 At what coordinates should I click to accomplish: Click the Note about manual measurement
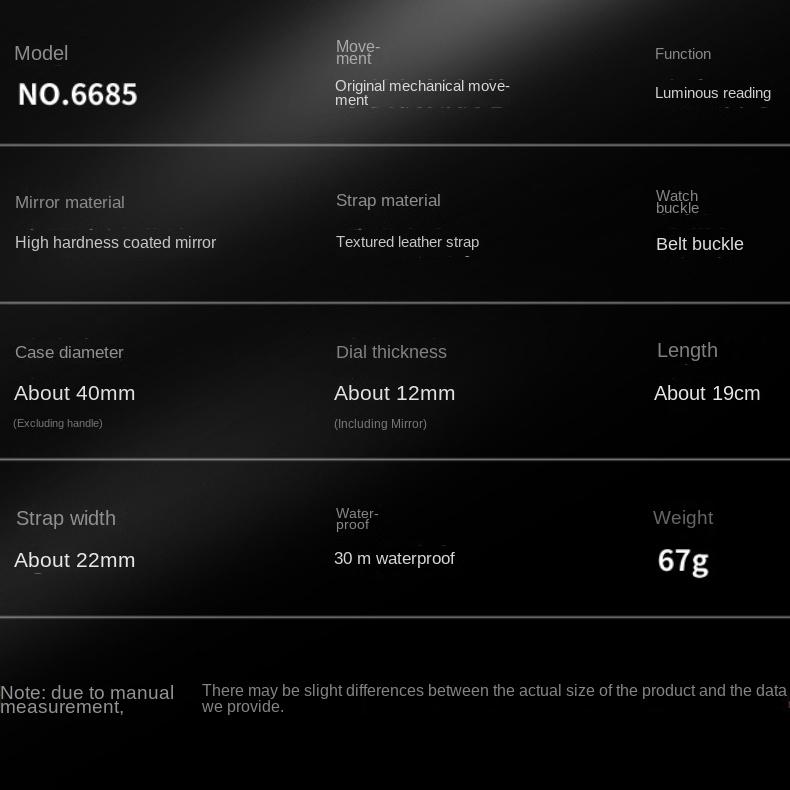pos(87,699)
